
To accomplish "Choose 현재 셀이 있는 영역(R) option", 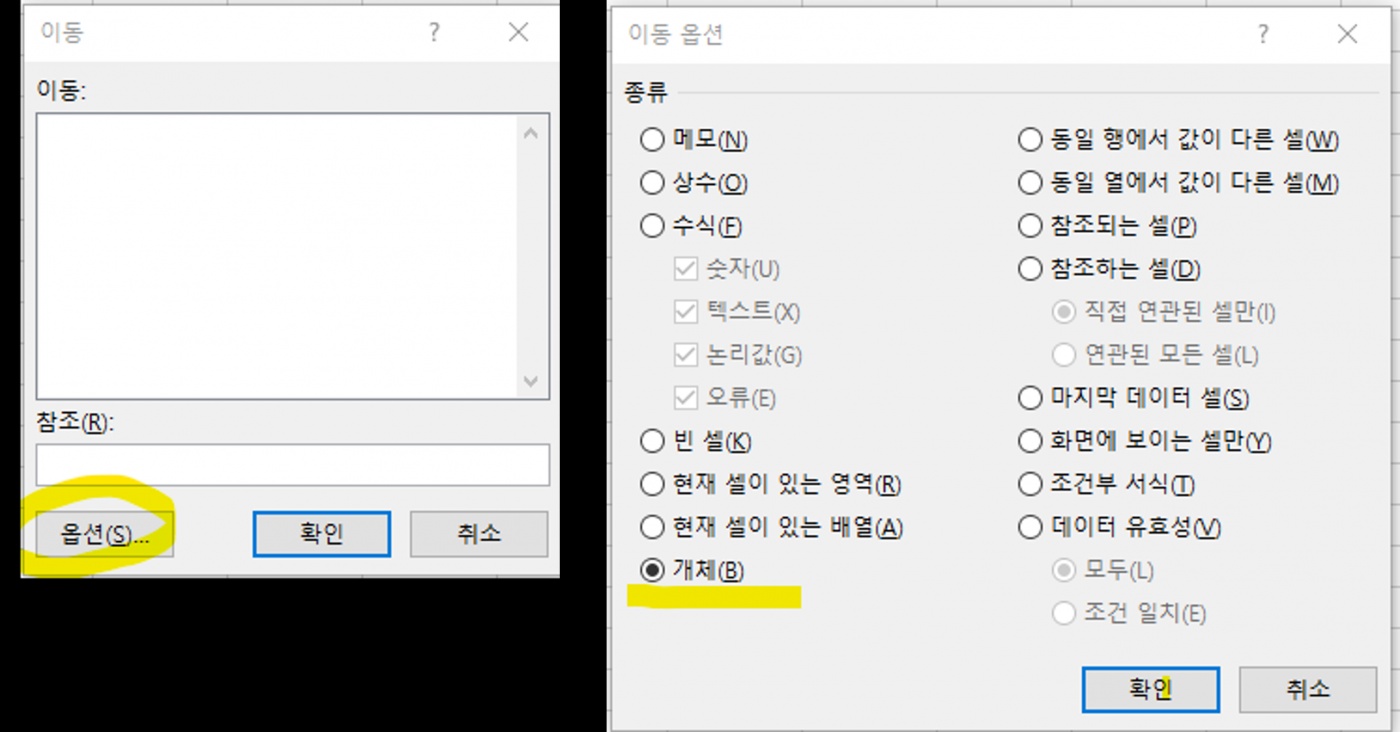I will [652, 485].
